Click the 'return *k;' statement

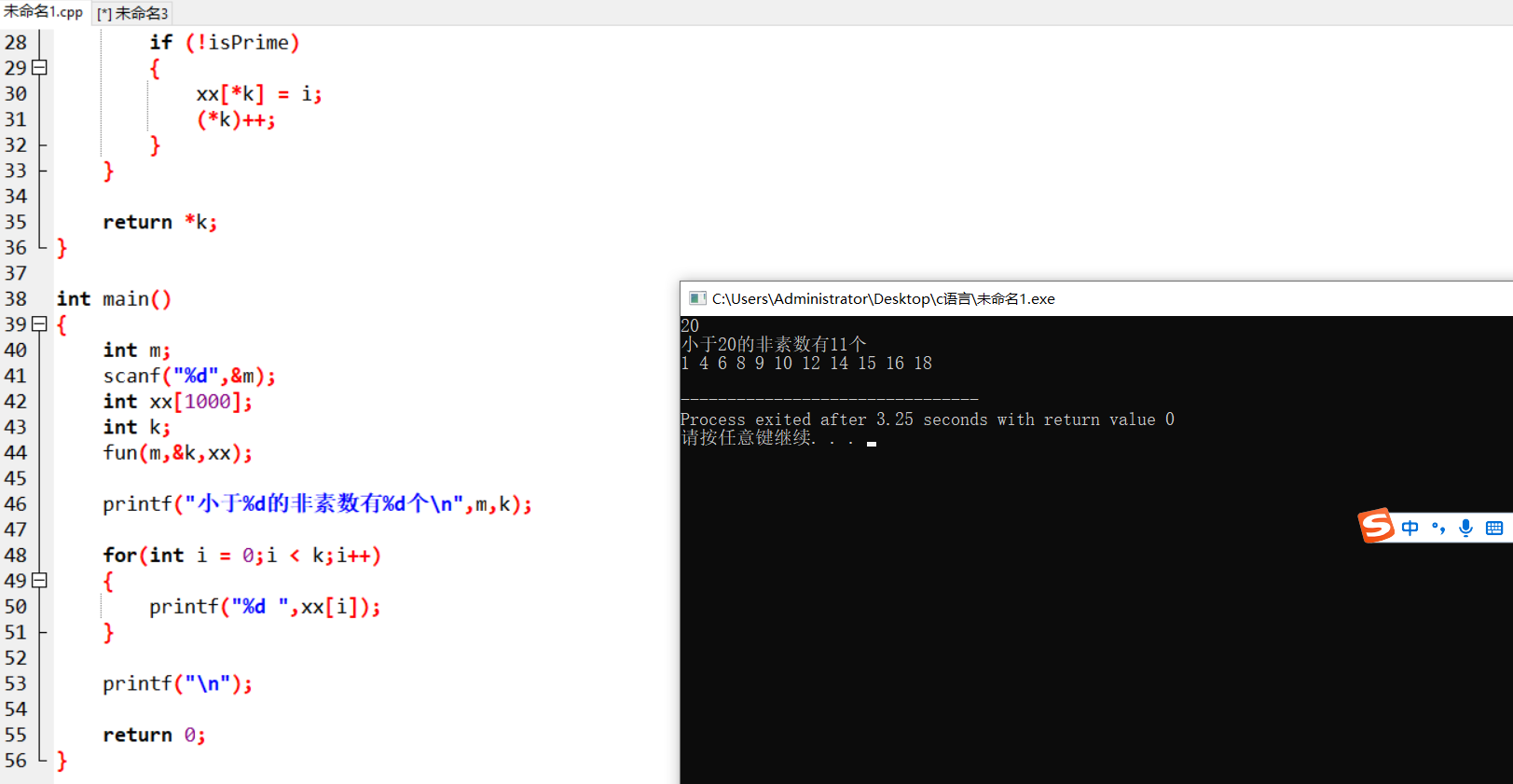point(159,222)
